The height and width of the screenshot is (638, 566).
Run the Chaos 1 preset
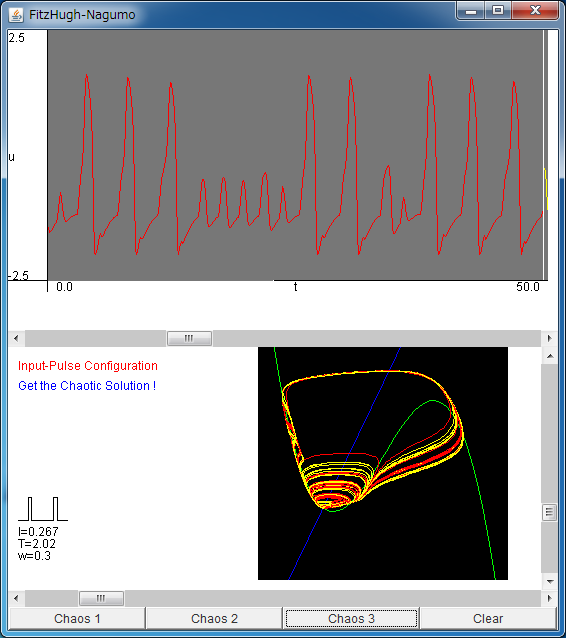(77, 618)
